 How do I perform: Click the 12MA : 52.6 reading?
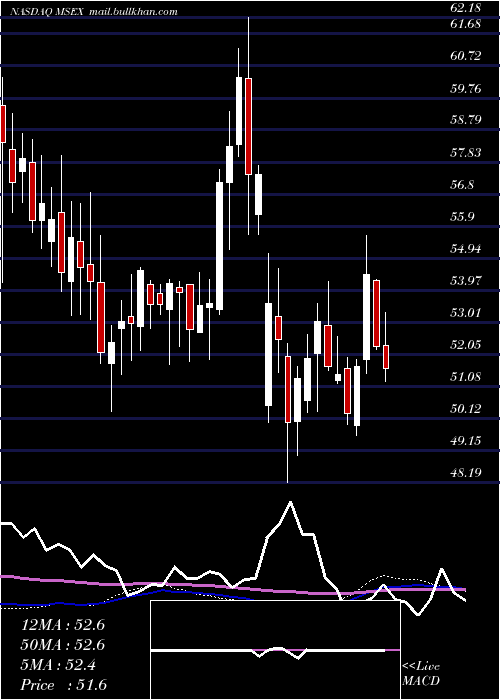pos(63,625)
